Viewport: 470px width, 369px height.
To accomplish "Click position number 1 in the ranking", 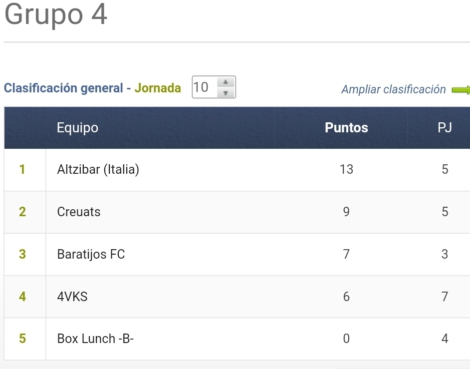I will pos(22,169).
